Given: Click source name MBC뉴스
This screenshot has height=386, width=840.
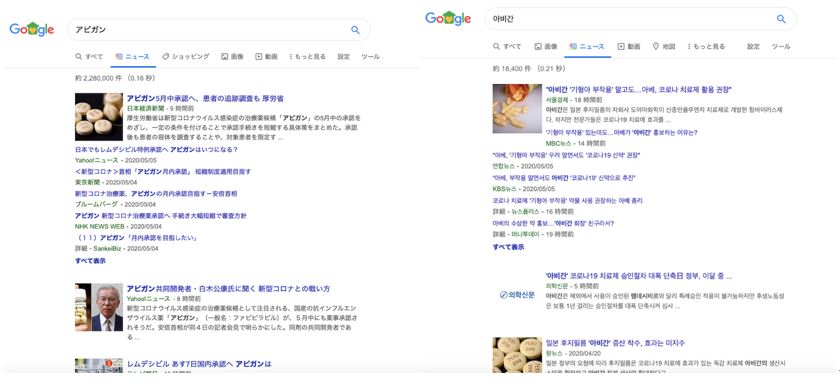Looking at the screenshot, I should [558, 143].
